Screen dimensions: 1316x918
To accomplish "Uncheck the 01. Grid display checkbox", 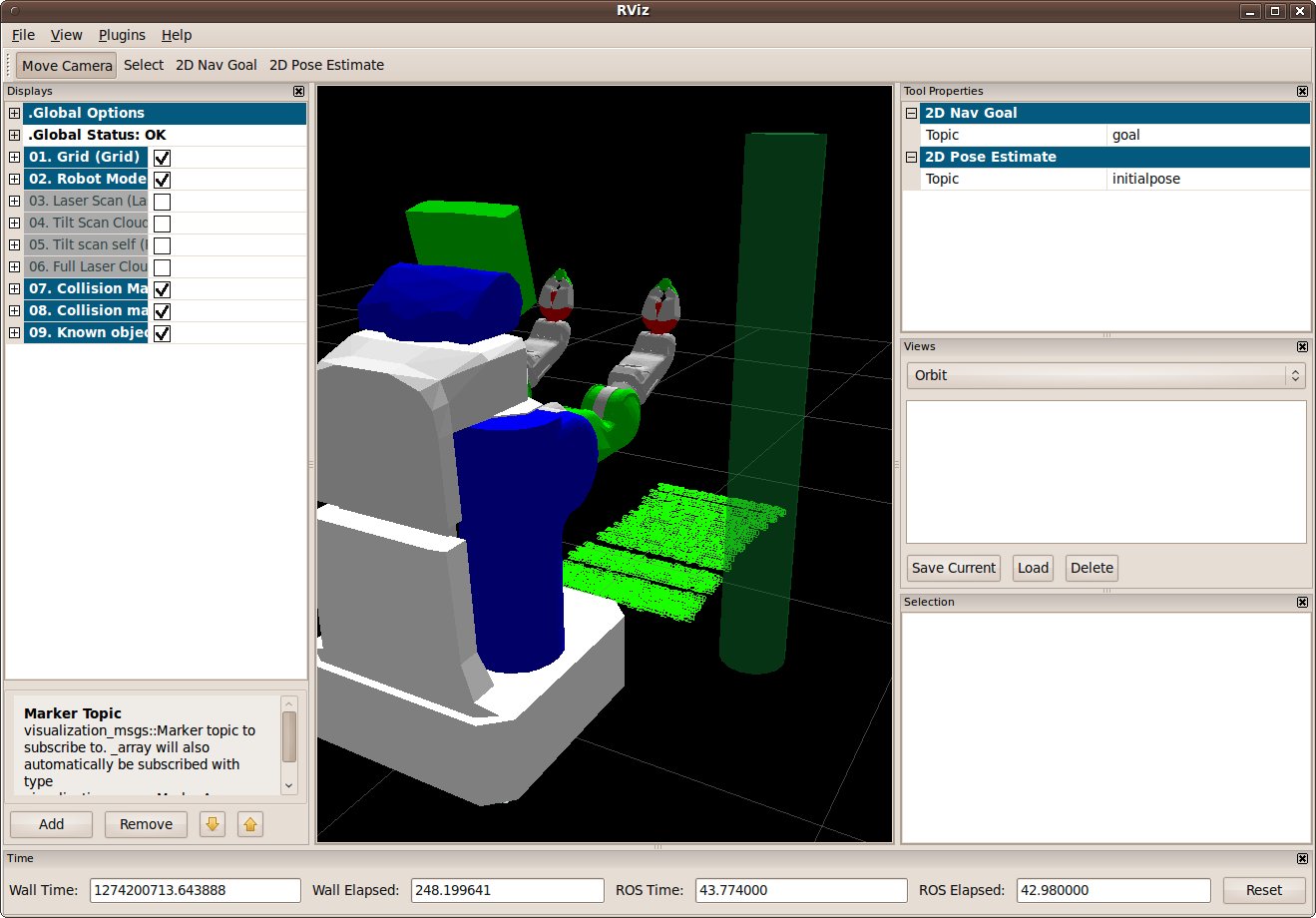I will 162,158.
